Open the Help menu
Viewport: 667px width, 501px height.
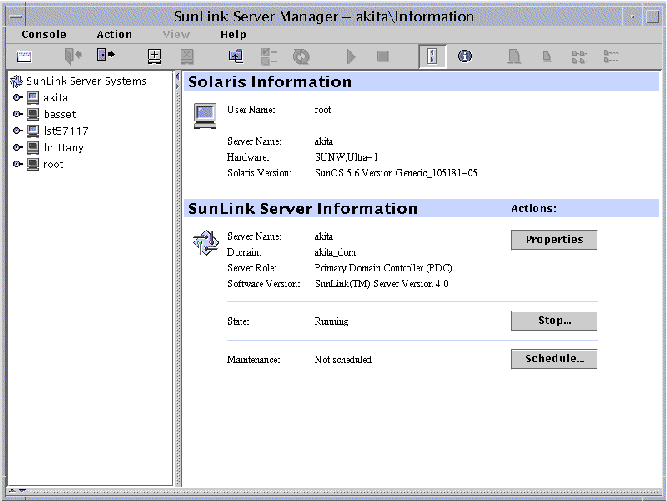point(233,34)
